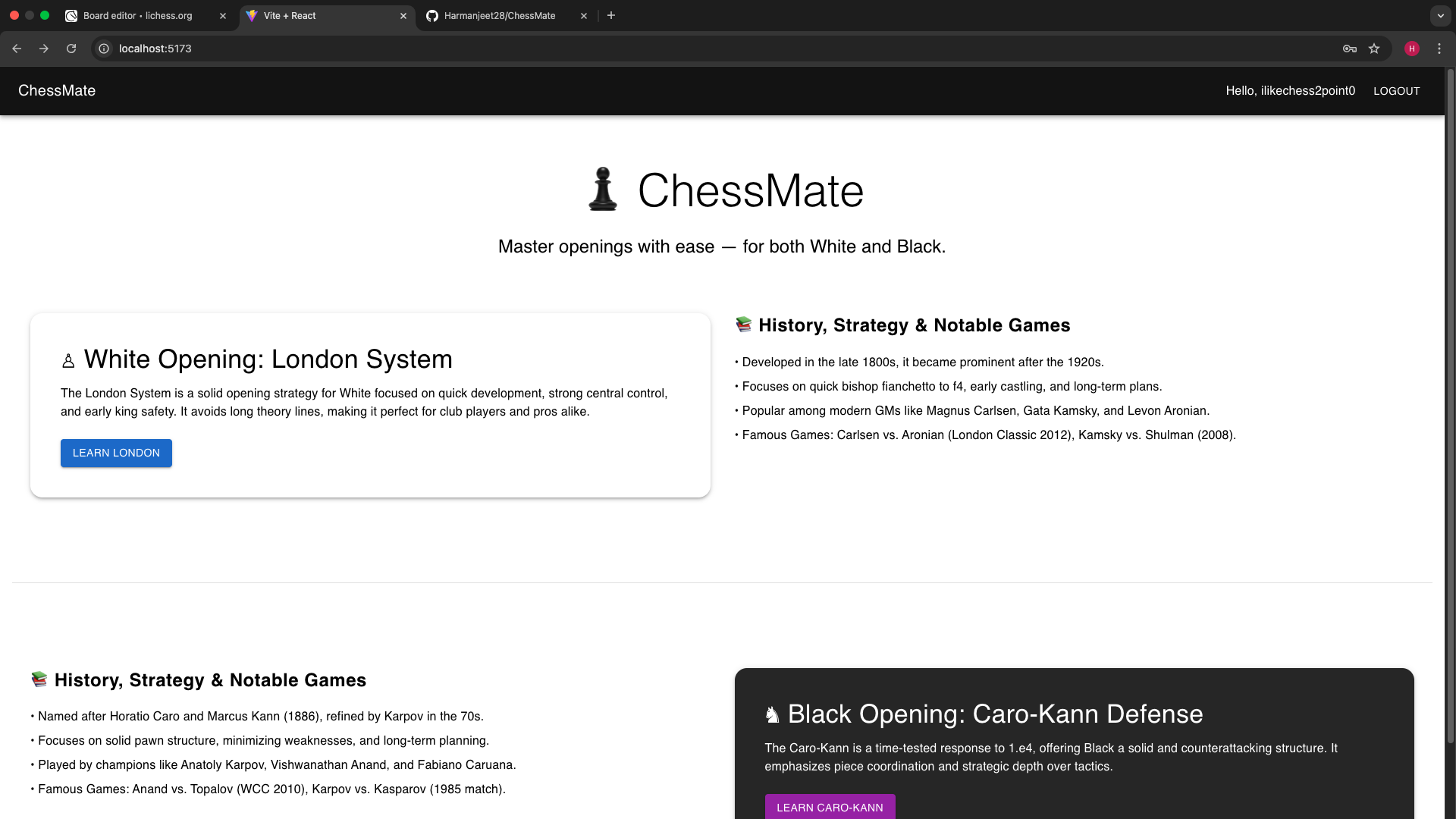
Task: Click the bullet mentioning Anatoly Karpov and Anand
Action: 273,765
